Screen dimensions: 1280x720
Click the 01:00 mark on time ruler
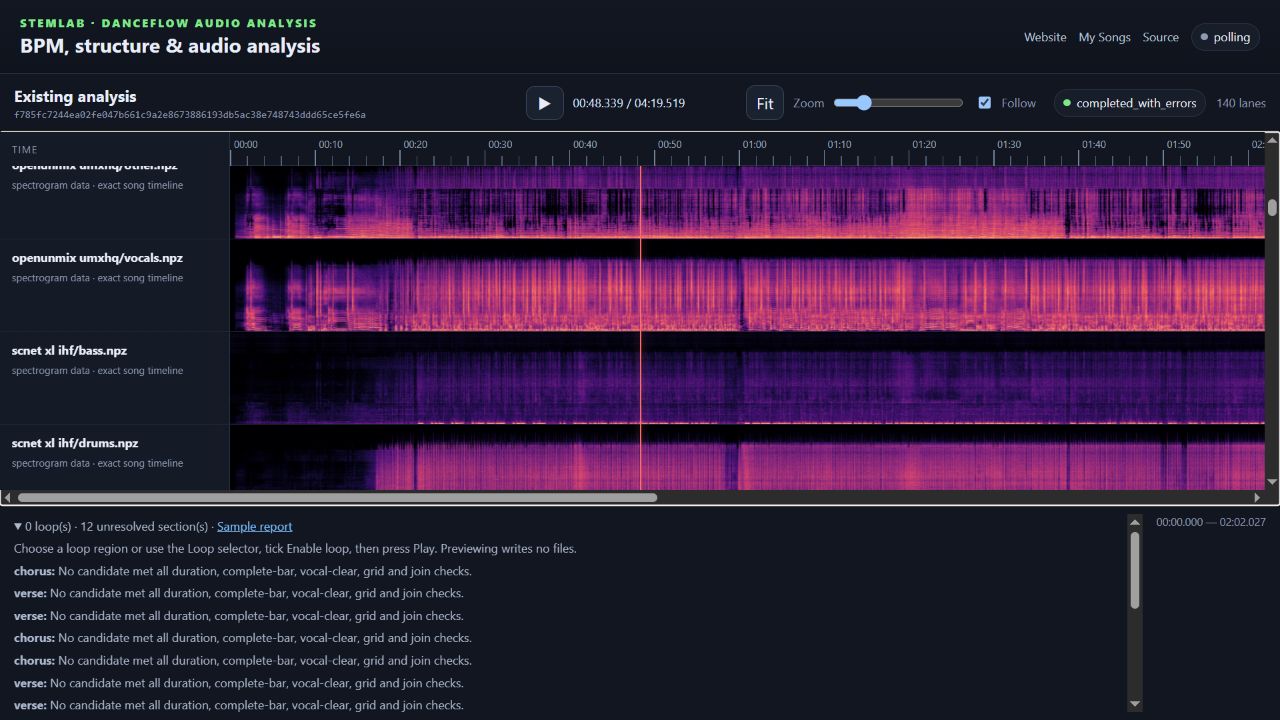[754, 145]
